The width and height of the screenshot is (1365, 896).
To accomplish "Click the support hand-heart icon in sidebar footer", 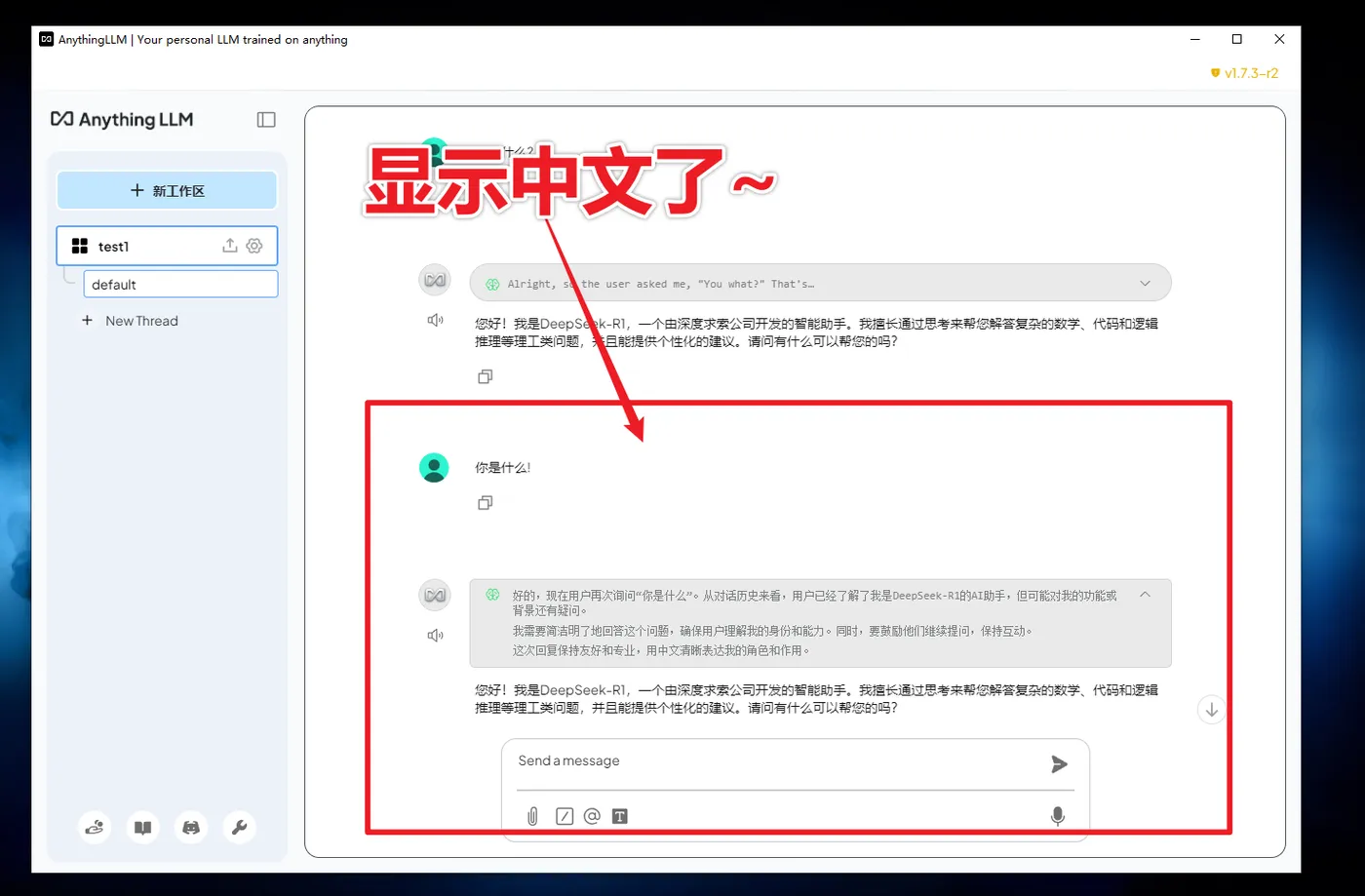I will 95,828.
